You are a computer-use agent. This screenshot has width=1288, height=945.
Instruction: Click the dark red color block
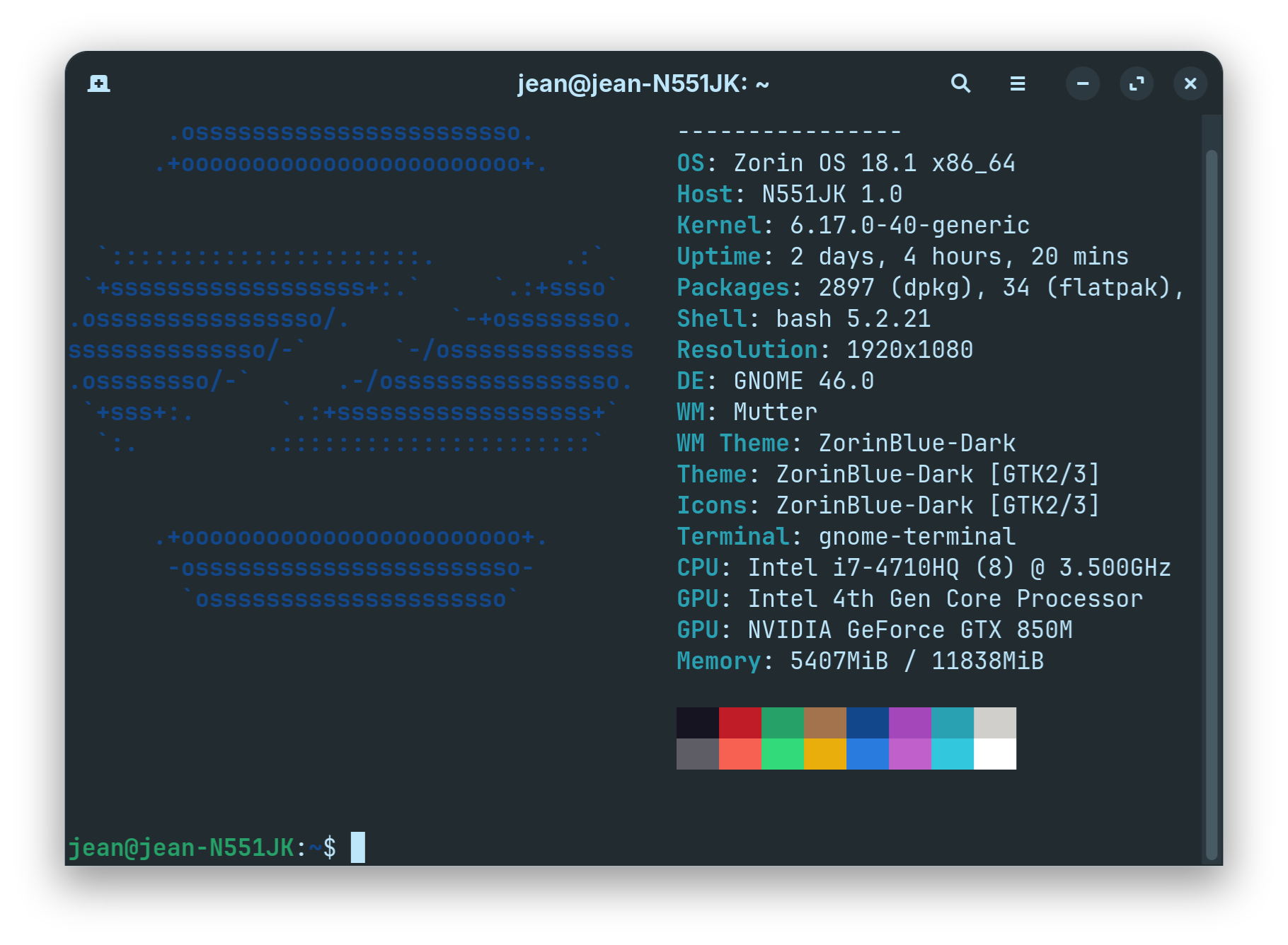click(740, 723)
